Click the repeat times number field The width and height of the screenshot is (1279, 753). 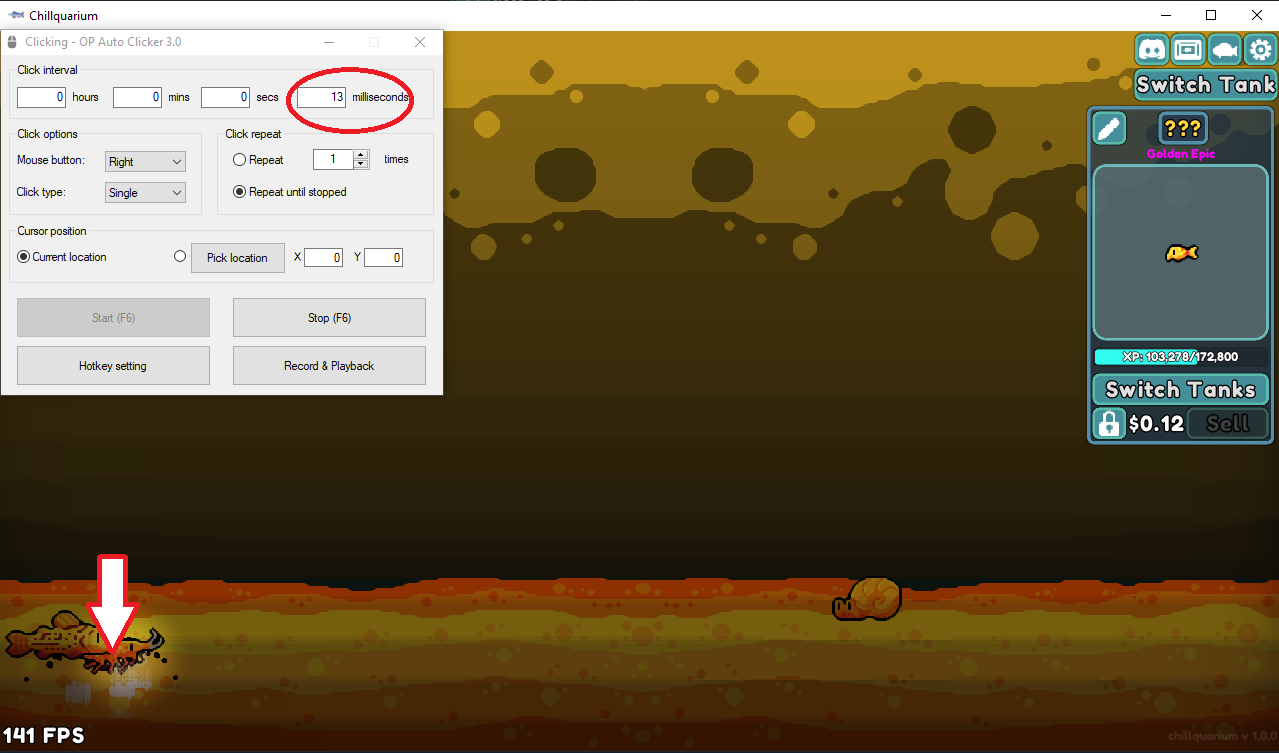pos(334,159)
